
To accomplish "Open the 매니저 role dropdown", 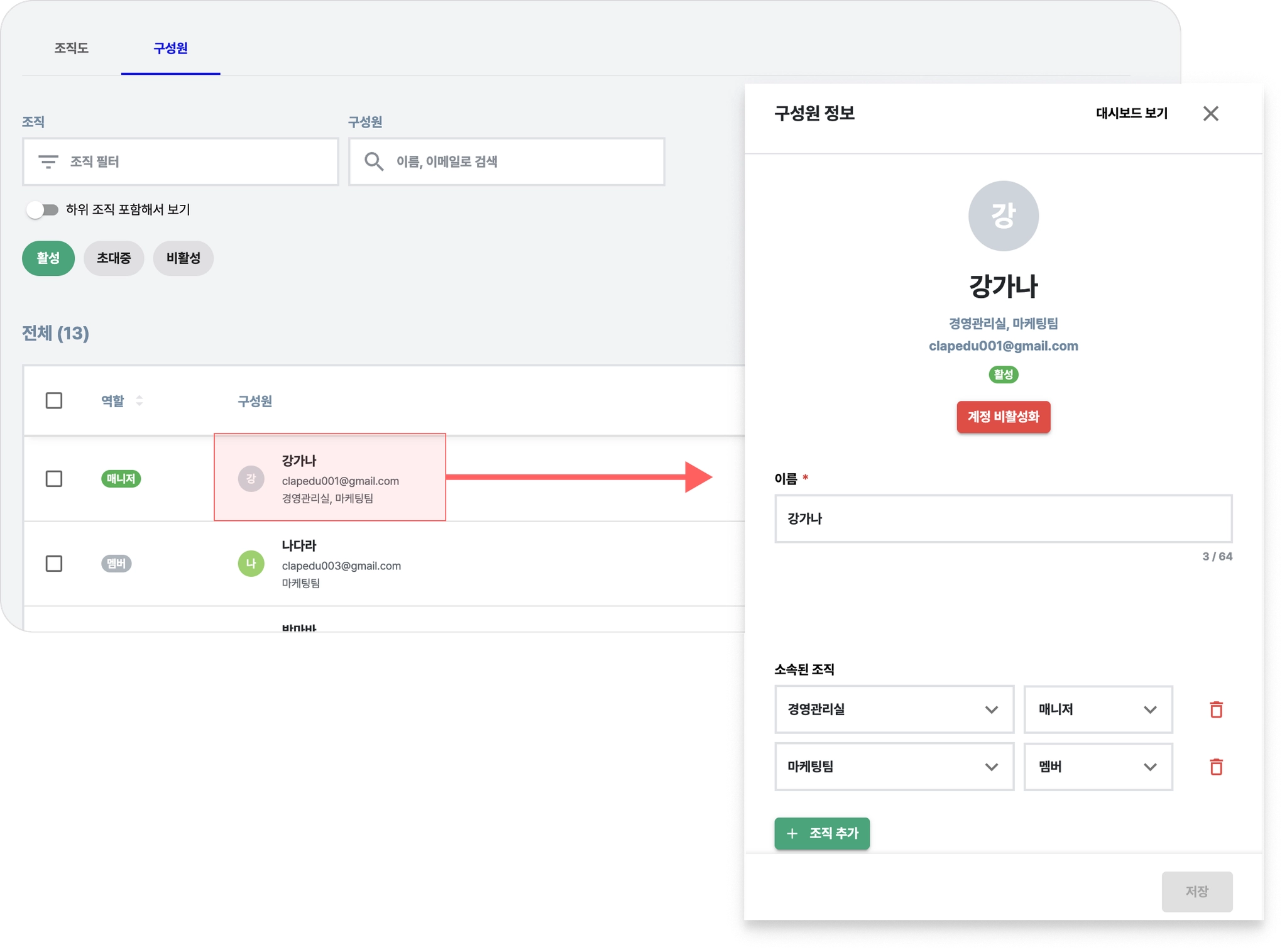I will (x=1097, y=709).
